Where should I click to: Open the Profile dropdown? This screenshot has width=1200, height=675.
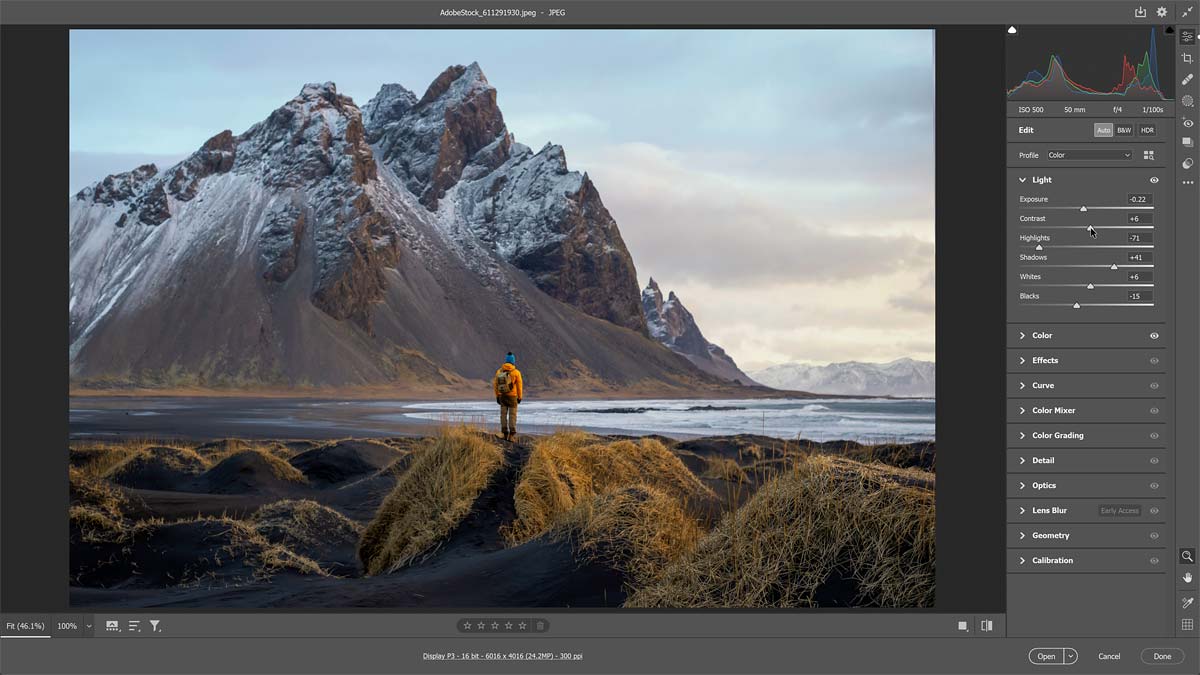tap(1090, 155)
